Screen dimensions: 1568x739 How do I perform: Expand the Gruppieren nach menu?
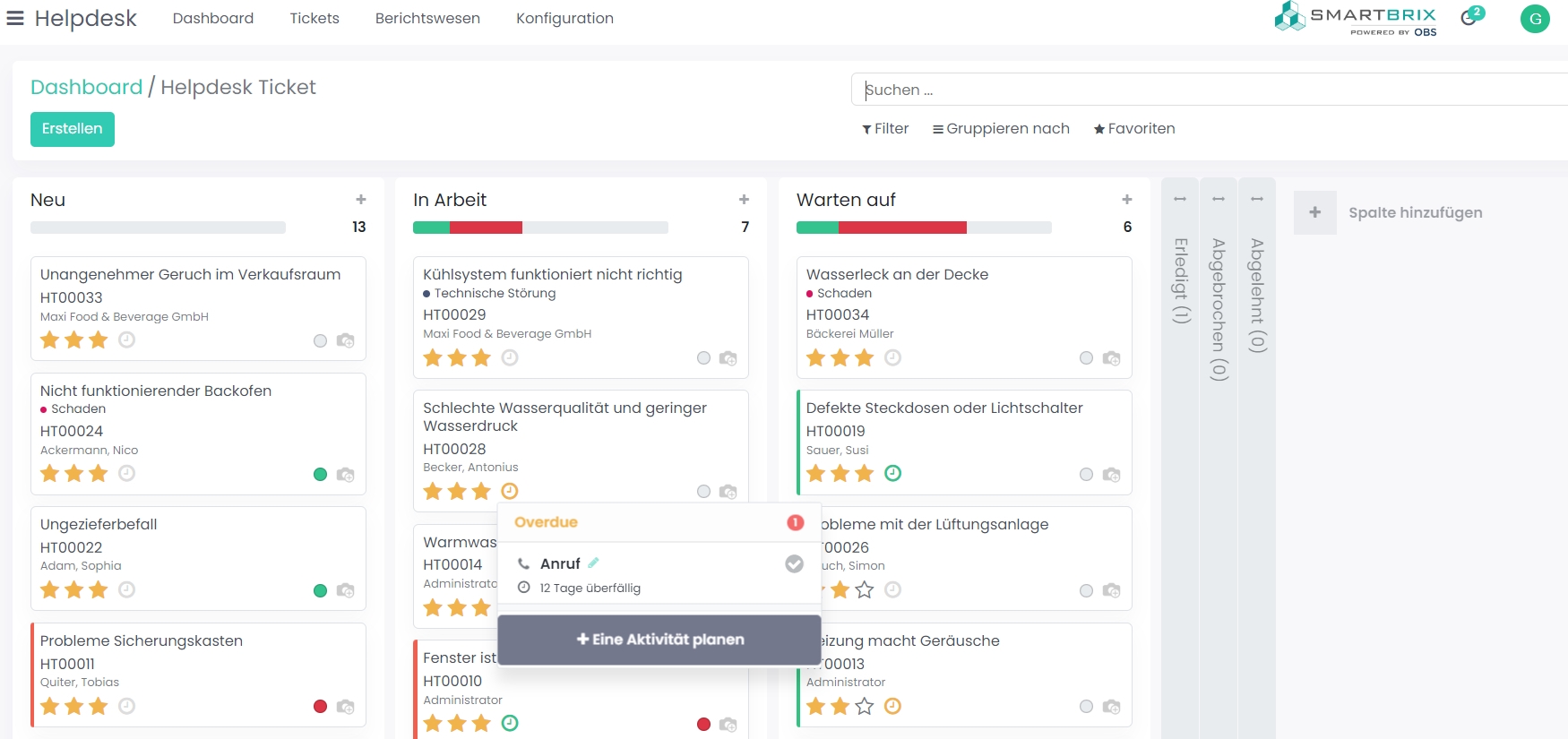click(x=1001, y=129)
